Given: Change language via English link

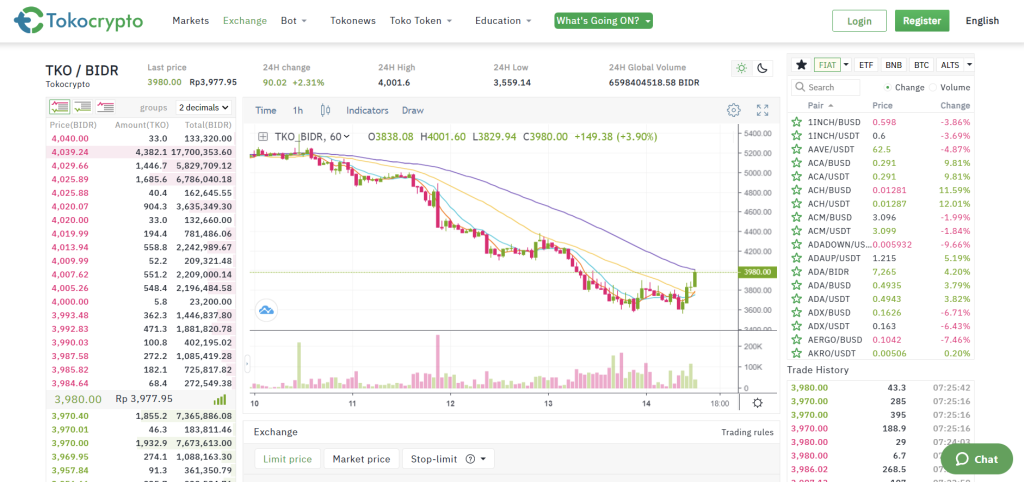Looking at the screenshot, I should pos(982,21).
